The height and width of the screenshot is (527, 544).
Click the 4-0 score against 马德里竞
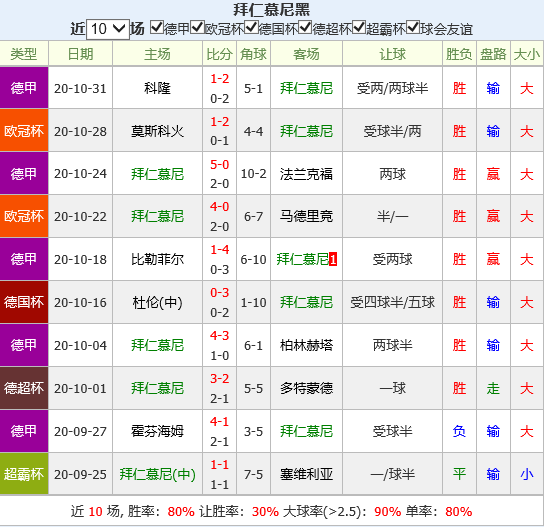click(220, 207)
